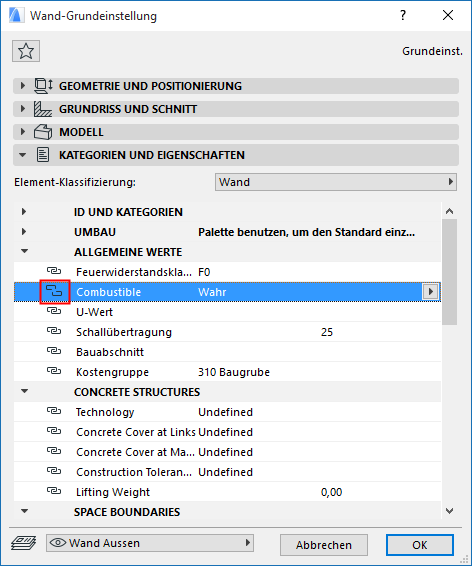Collapse the Kategorien und Eigenschaften panel
The image size is (472, 566).
[23, 155]
